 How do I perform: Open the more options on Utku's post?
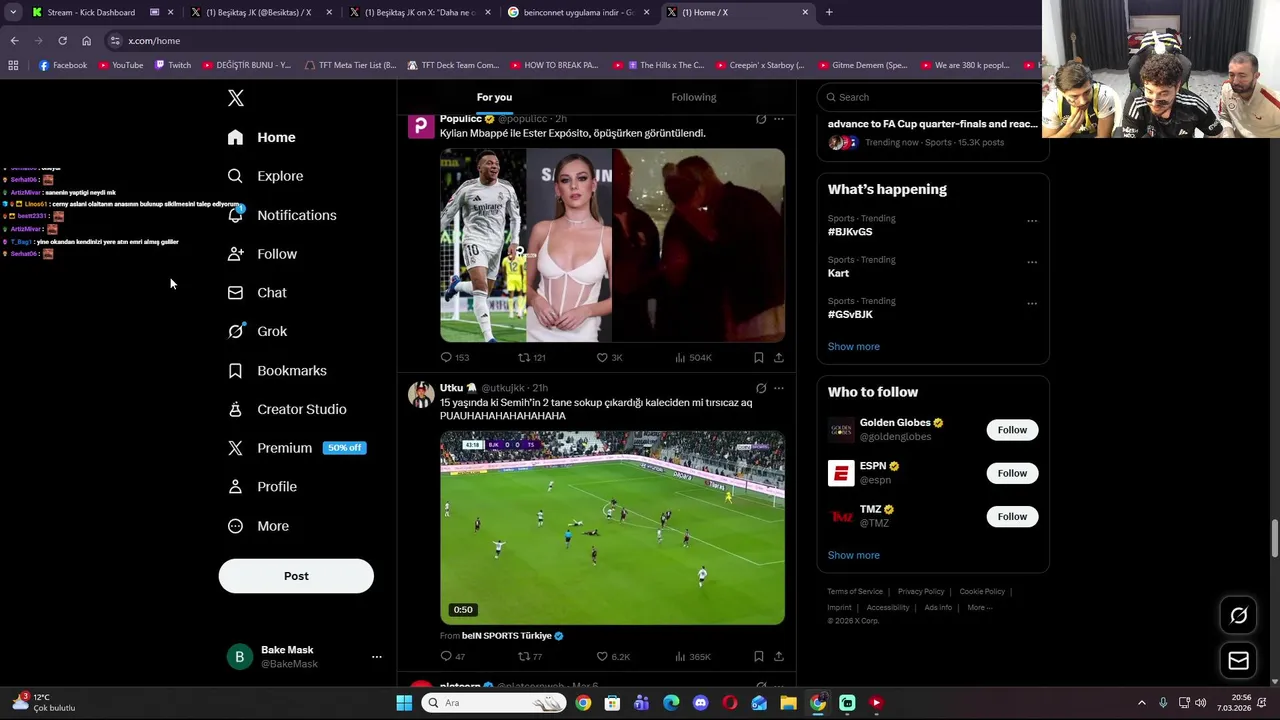(779, 388)
